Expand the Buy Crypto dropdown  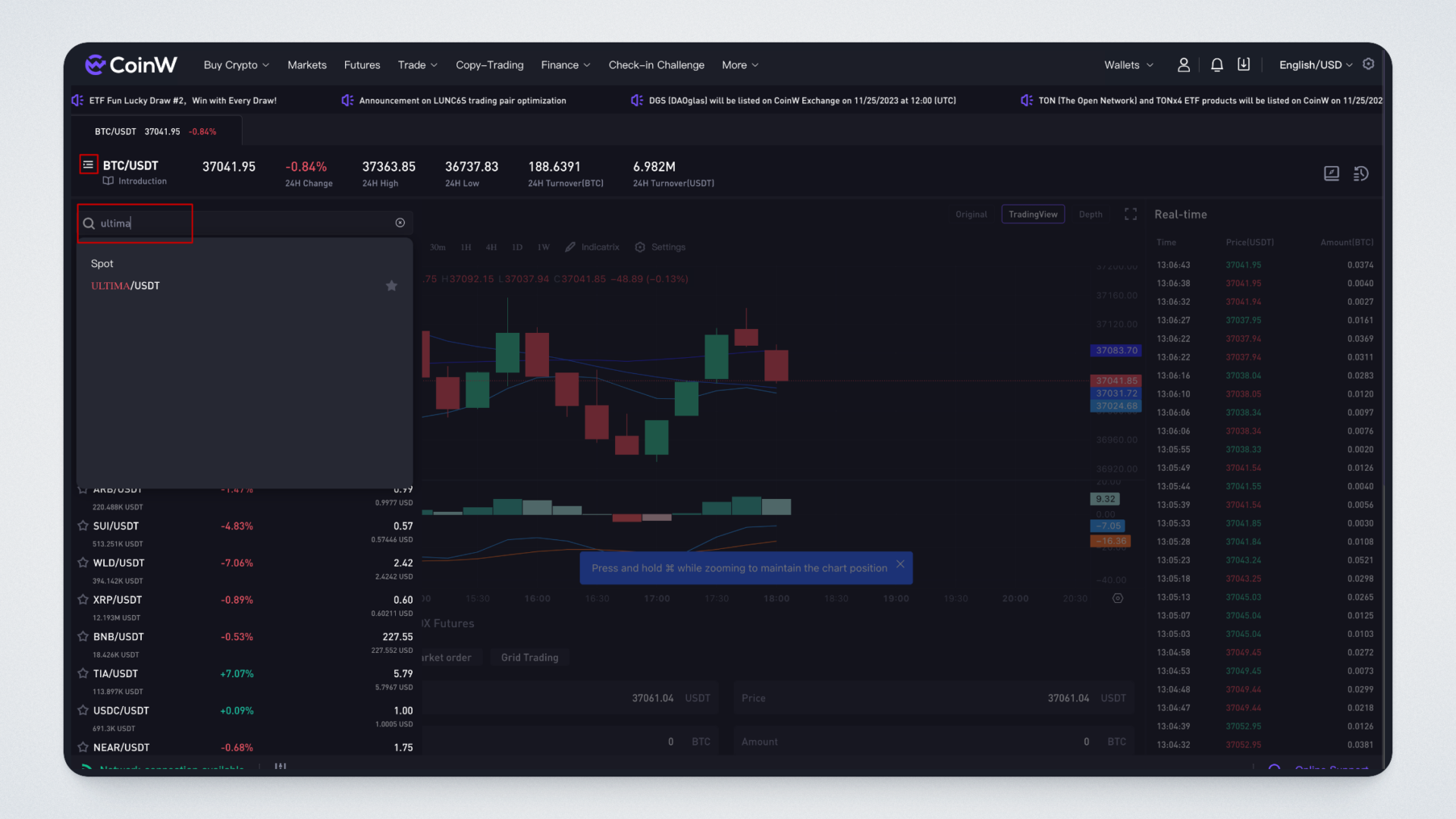236,65
